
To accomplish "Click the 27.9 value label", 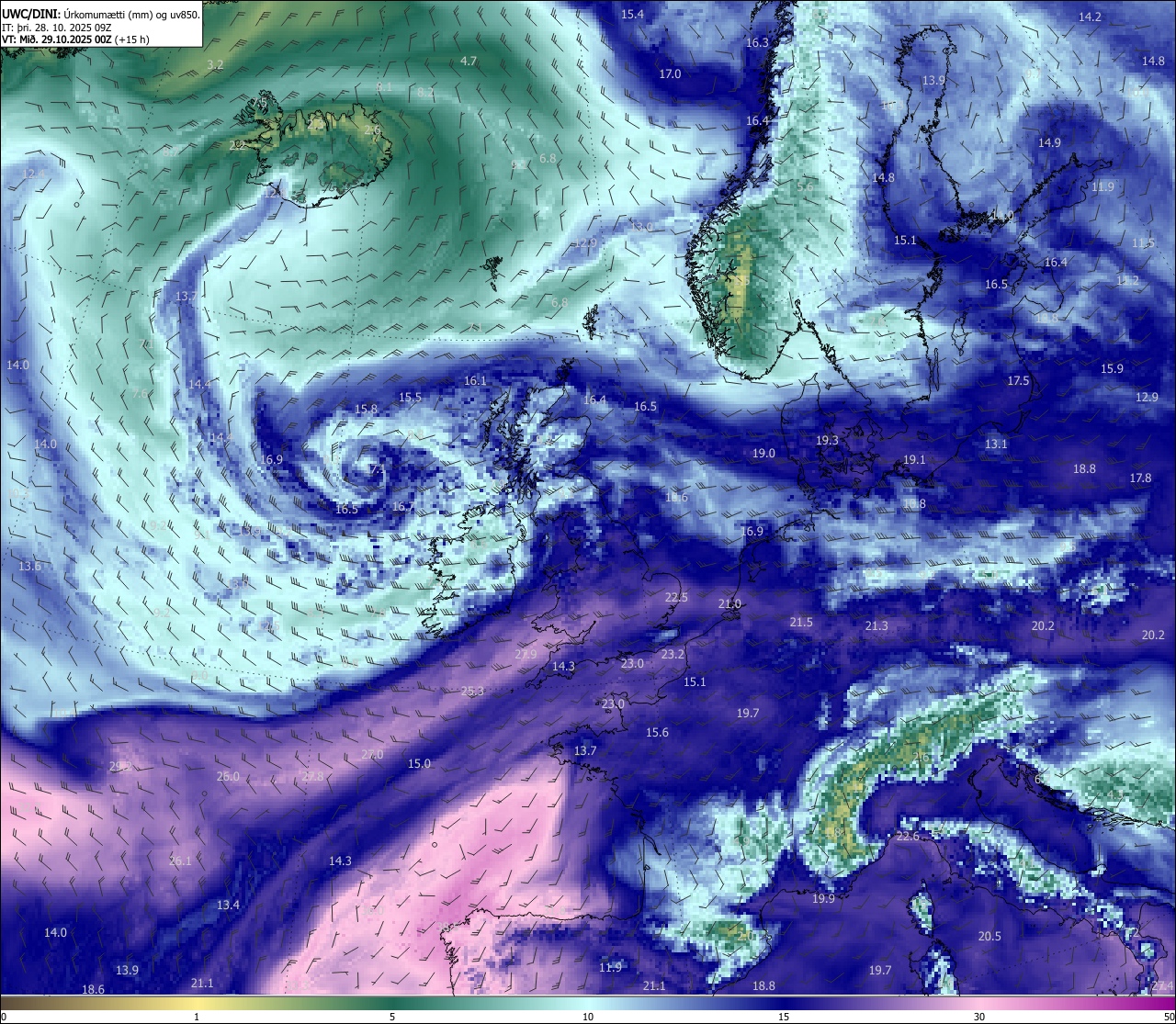I will tap(526, 654).
